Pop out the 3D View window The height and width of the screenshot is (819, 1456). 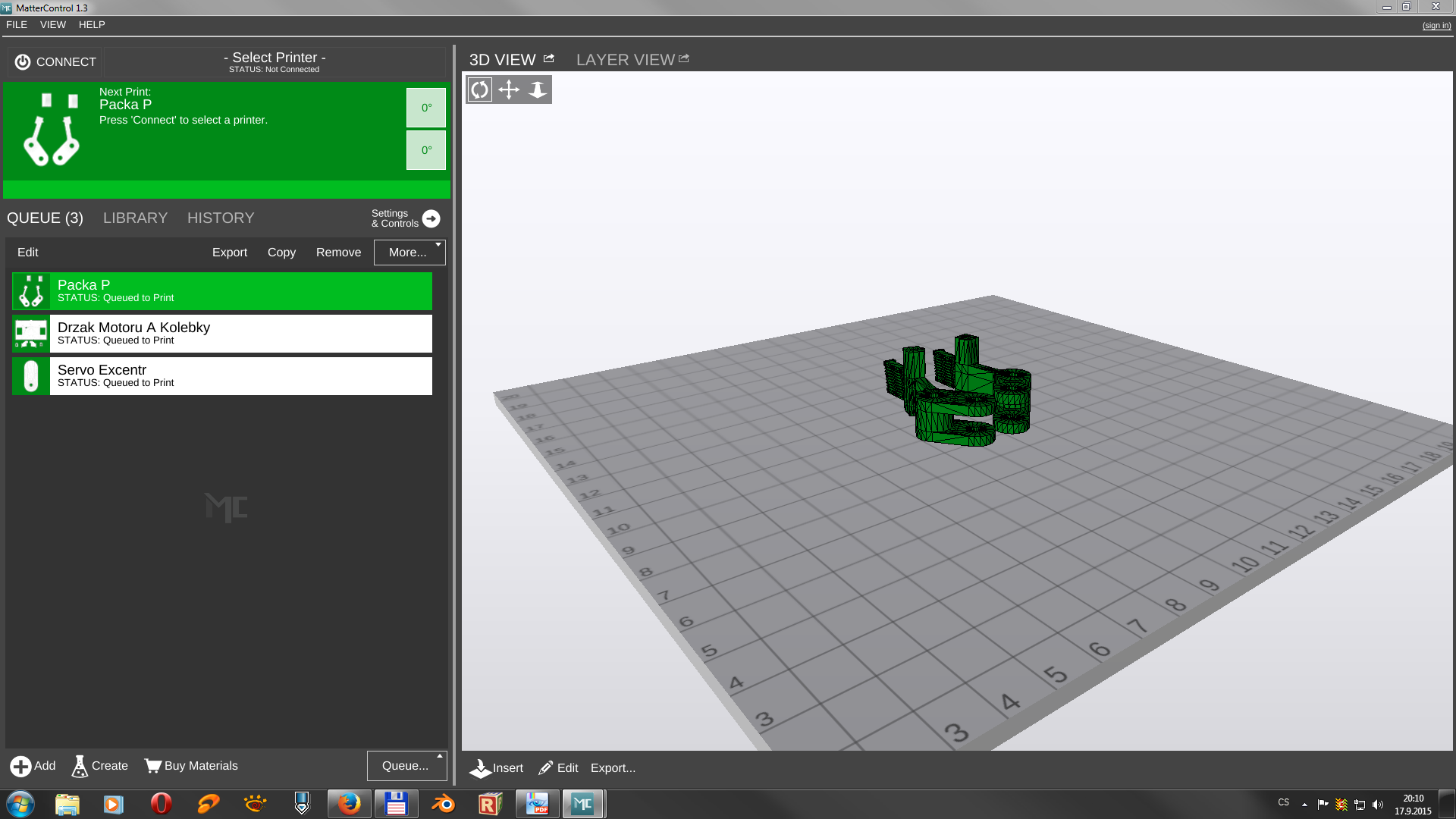(x=549, y=58)
